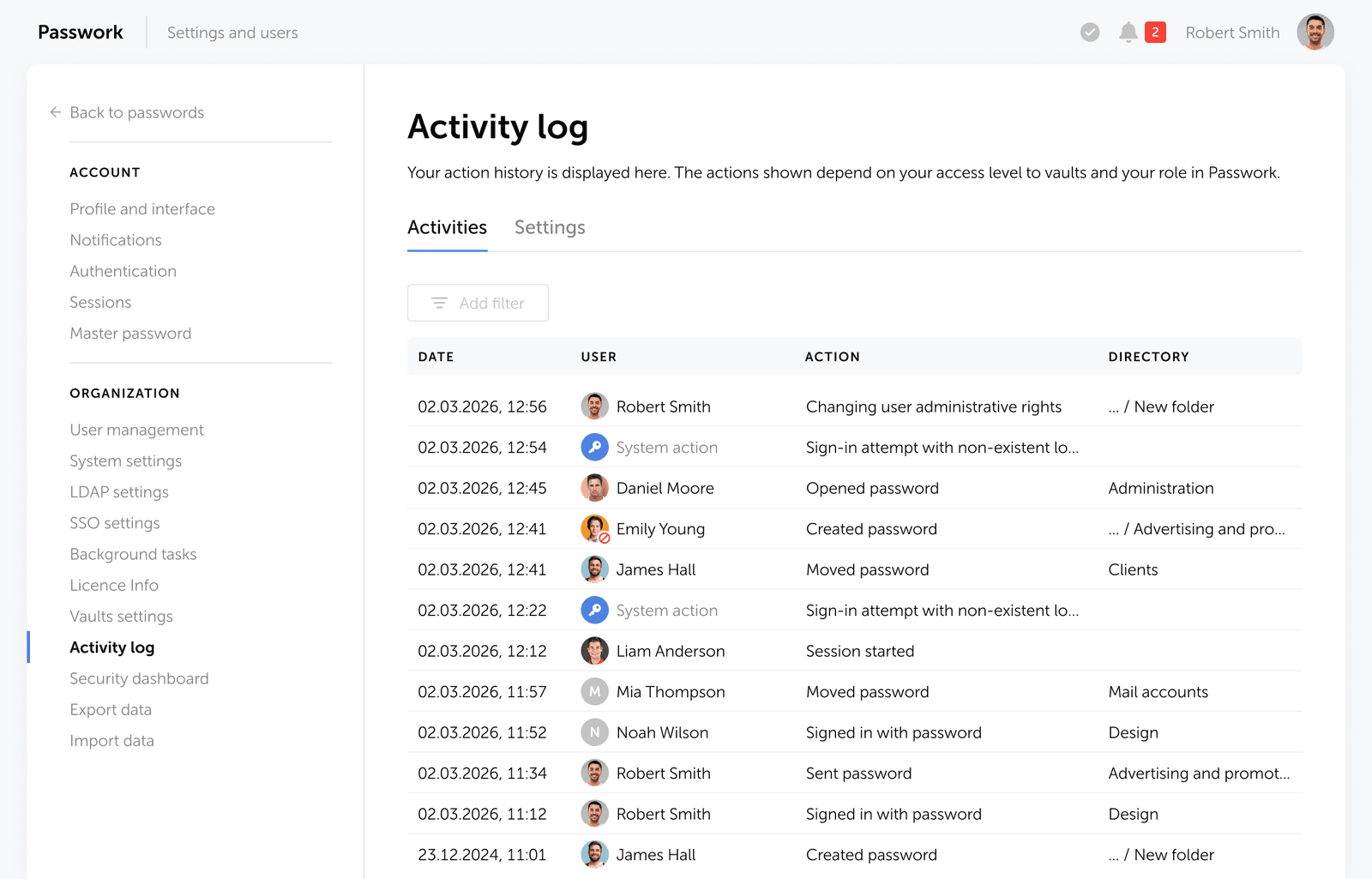The width and height of the screenshot is (1372, 879).
Task: Open Import data
Action: pos(111,741)
